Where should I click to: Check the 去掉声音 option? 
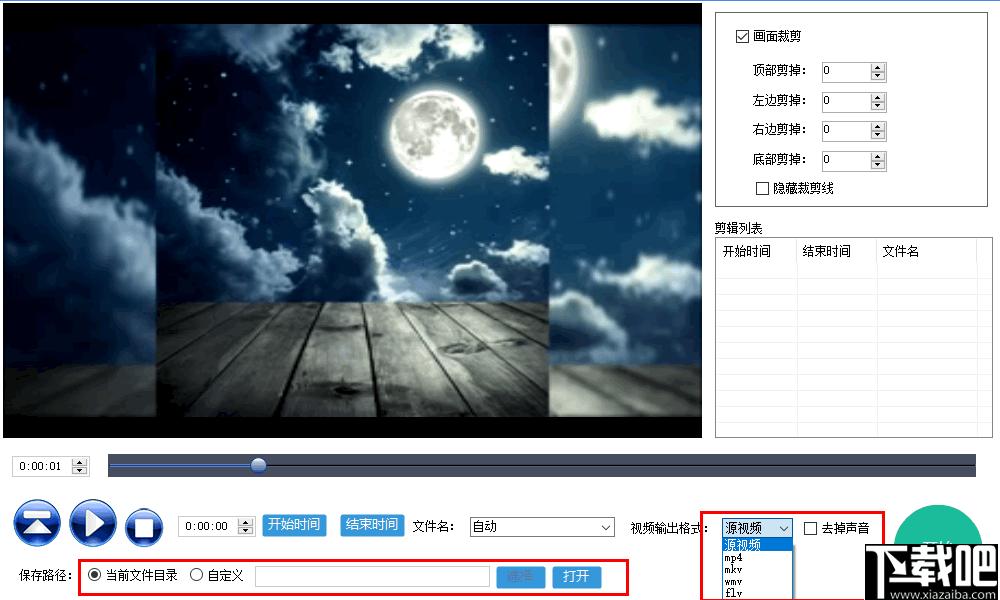[810, 528]
